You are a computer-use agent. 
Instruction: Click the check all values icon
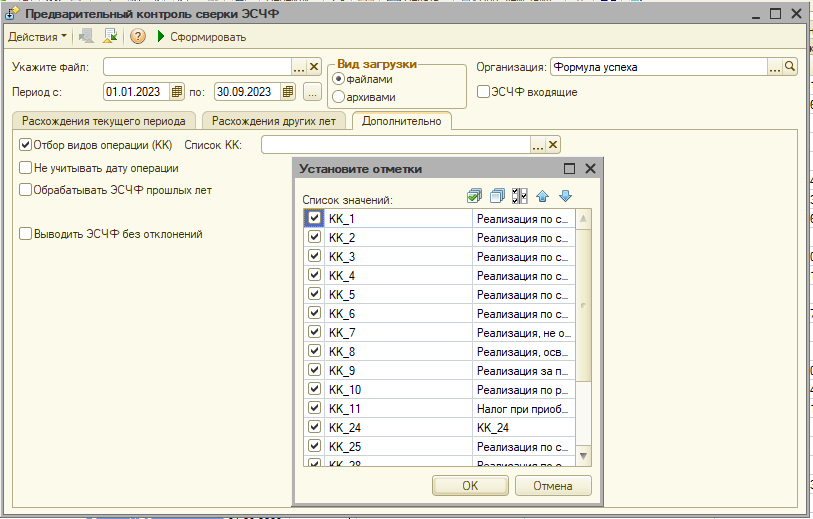pos(475,197)
